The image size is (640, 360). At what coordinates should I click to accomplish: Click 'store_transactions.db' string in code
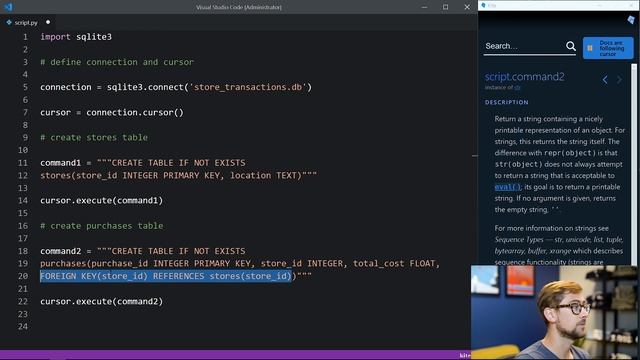pos(248,87)
